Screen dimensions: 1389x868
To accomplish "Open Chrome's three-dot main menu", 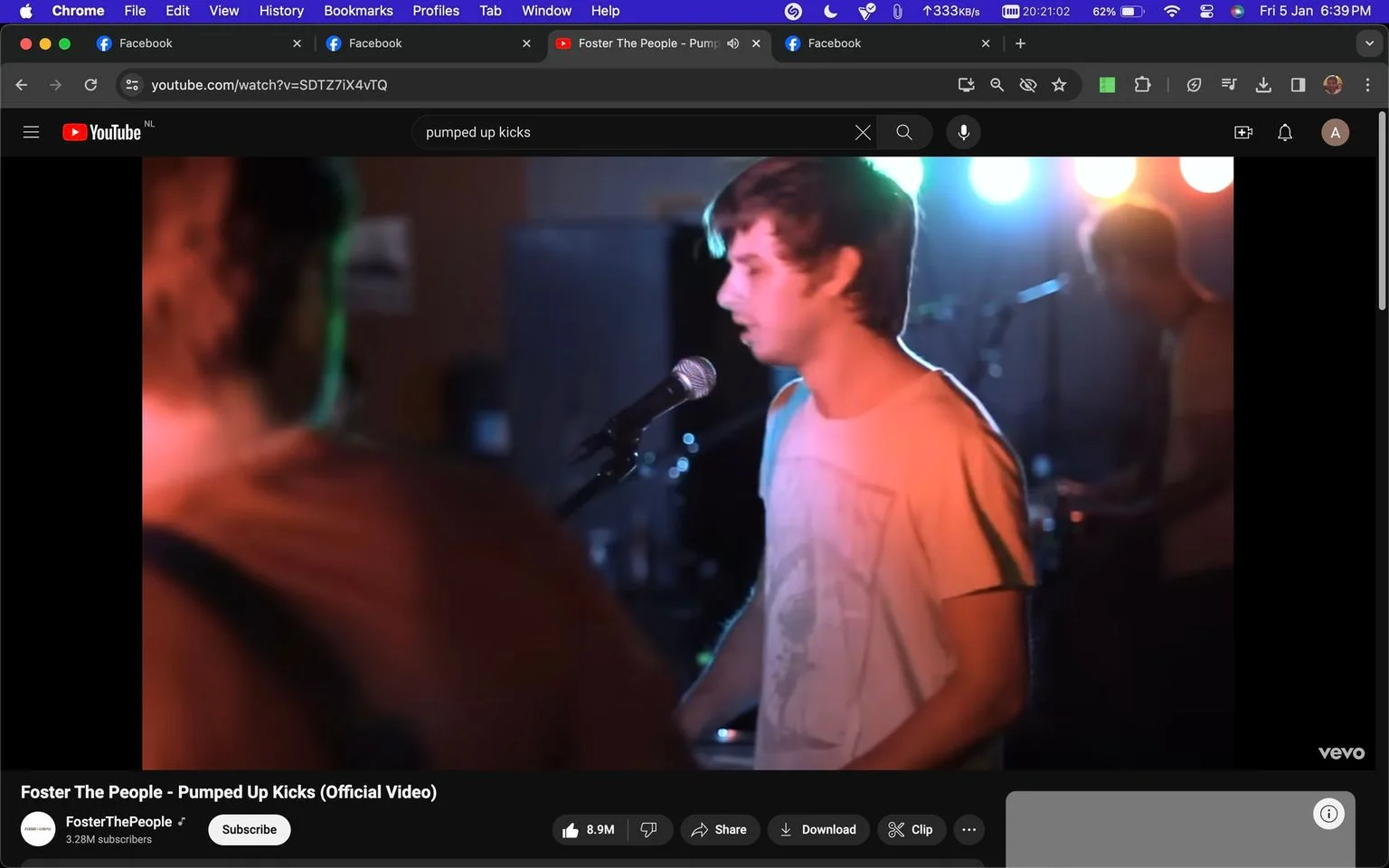I will tap(1367, 85).
